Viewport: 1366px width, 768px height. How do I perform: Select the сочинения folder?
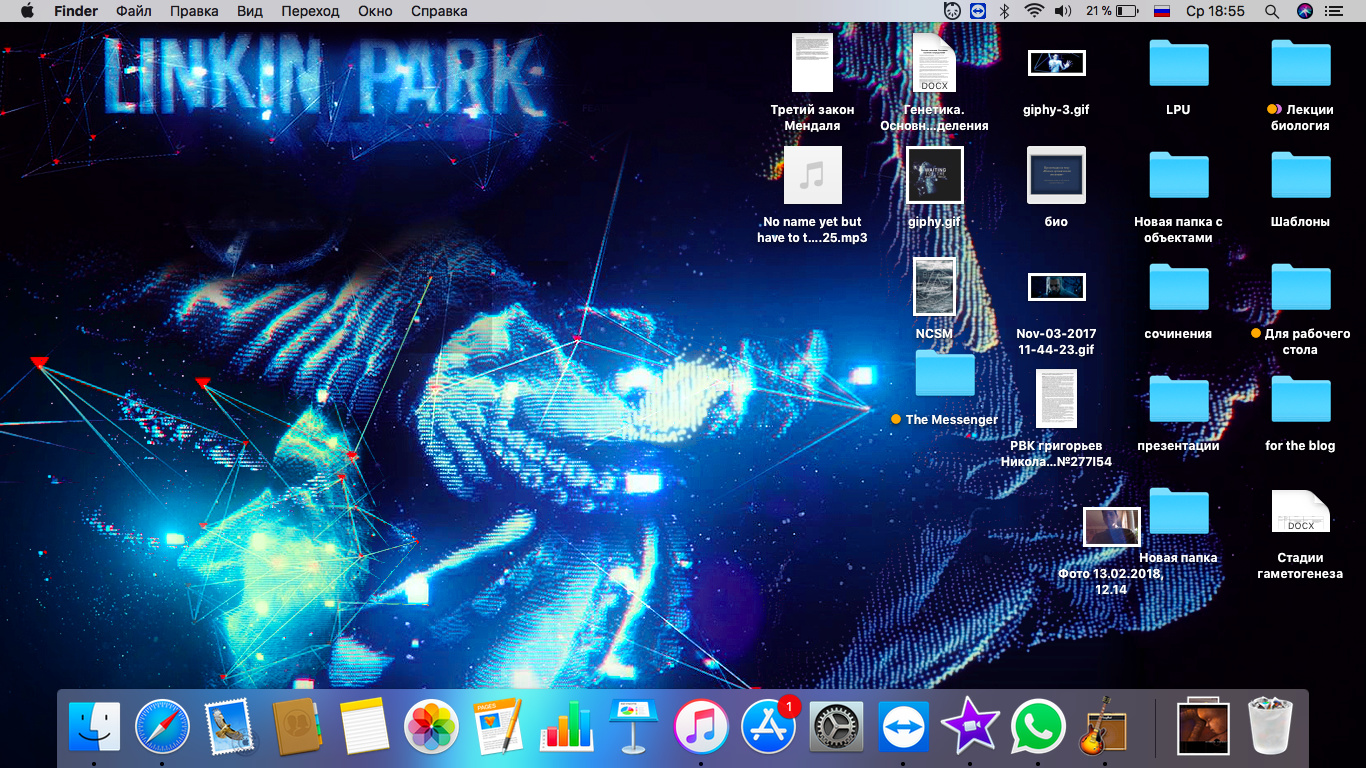1178,287
